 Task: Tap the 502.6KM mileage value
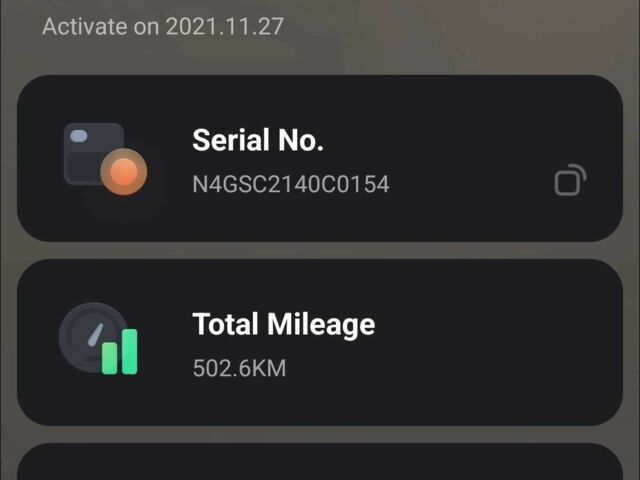[239, 368]
